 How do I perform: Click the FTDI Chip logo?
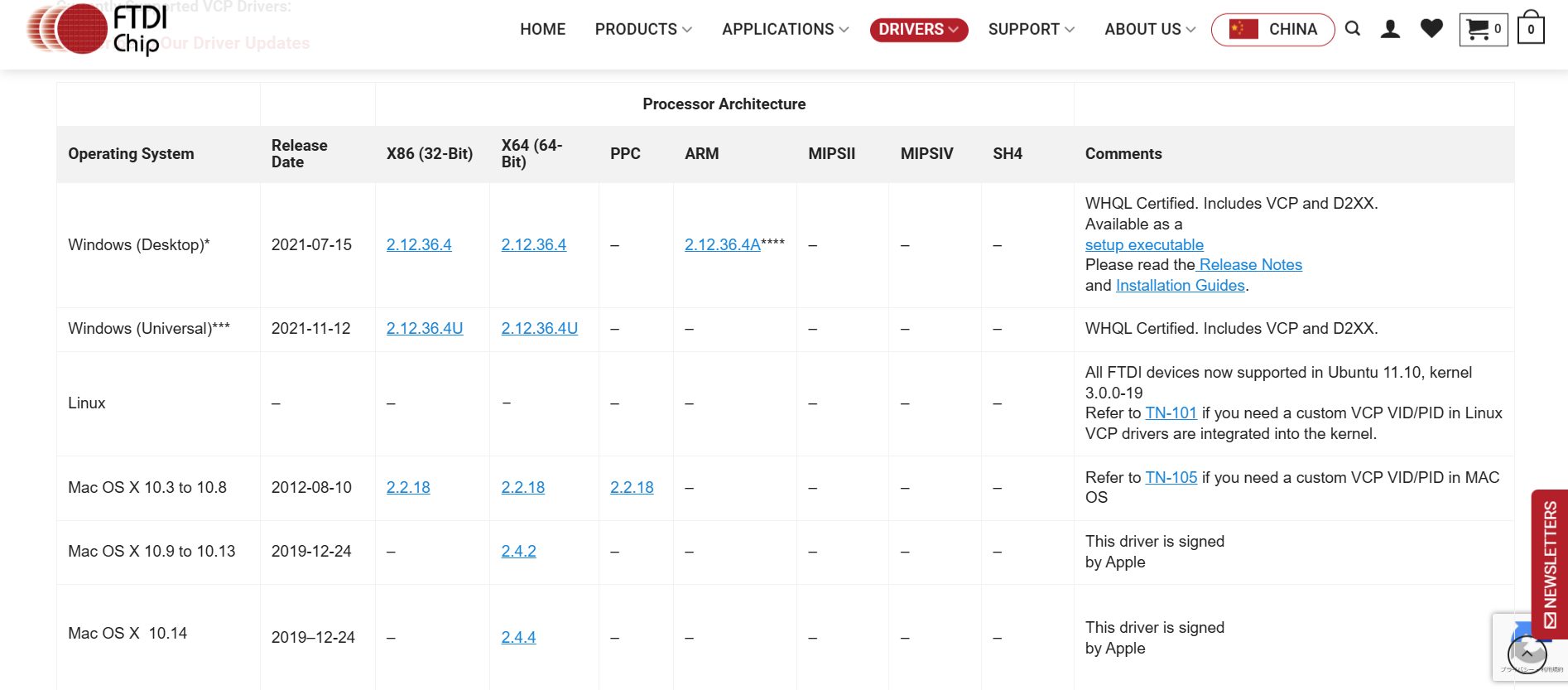(98, 29)
